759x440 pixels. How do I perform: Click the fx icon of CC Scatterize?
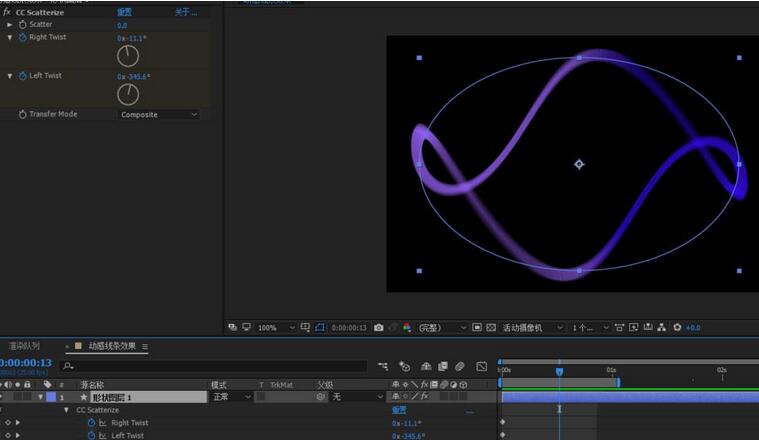coord(7,12)
